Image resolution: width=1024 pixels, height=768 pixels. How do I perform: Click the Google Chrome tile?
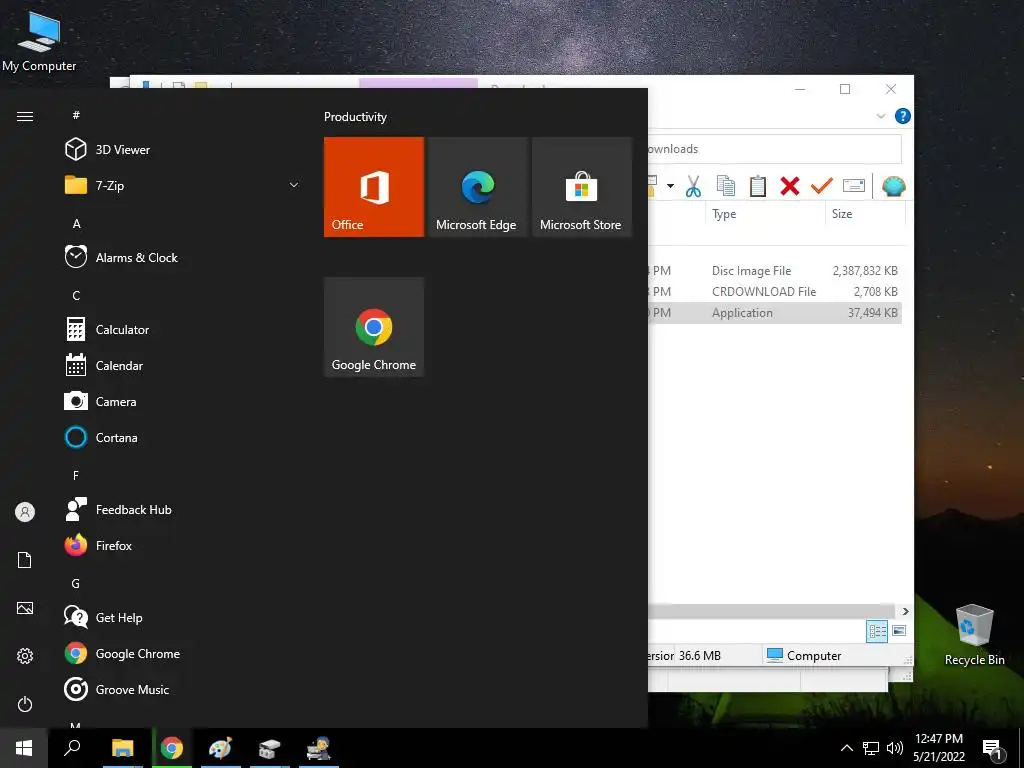pos(374,327)
